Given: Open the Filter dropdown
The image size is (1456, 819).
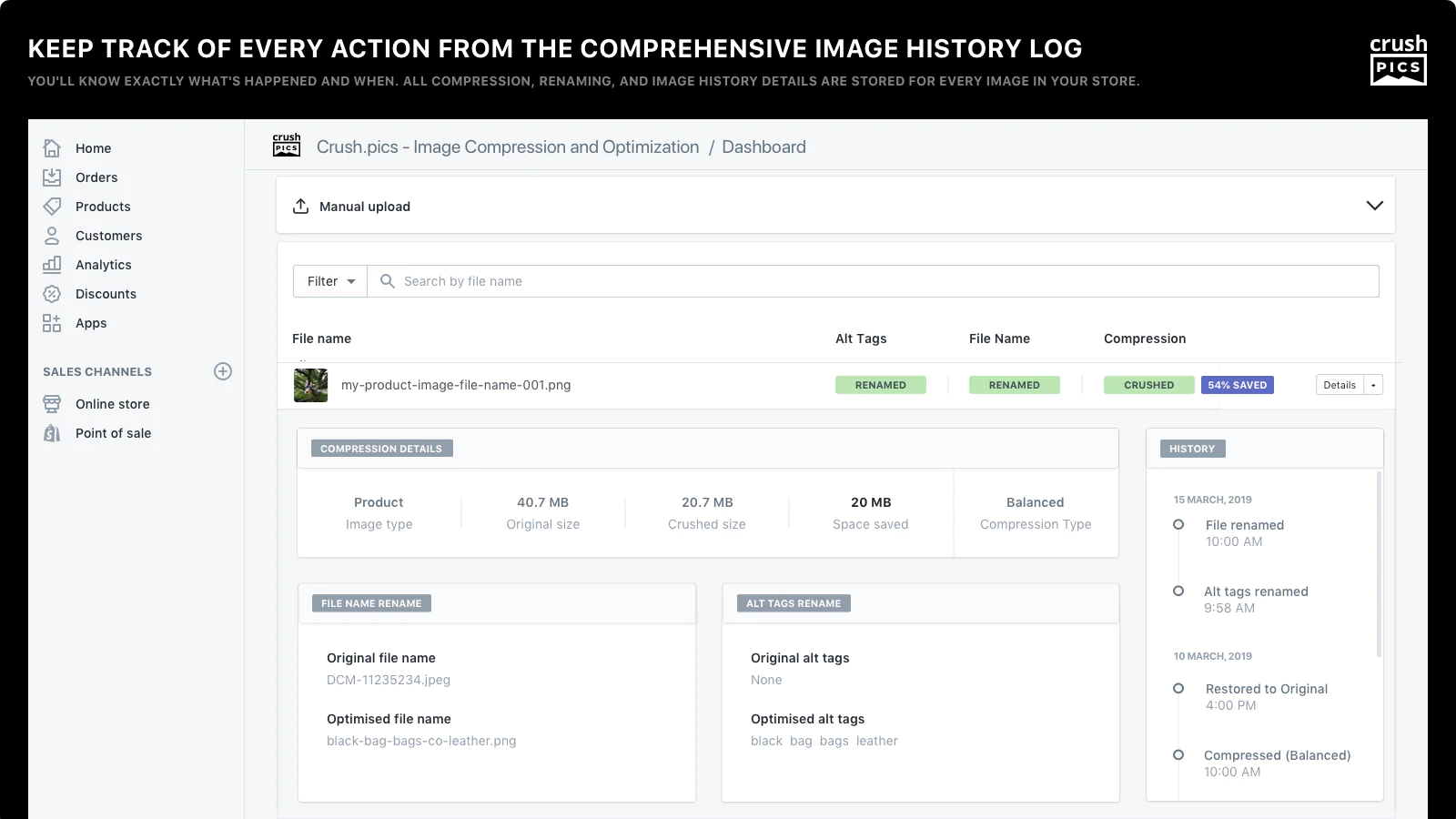Looking at the screenshot, I should (330, 281).
